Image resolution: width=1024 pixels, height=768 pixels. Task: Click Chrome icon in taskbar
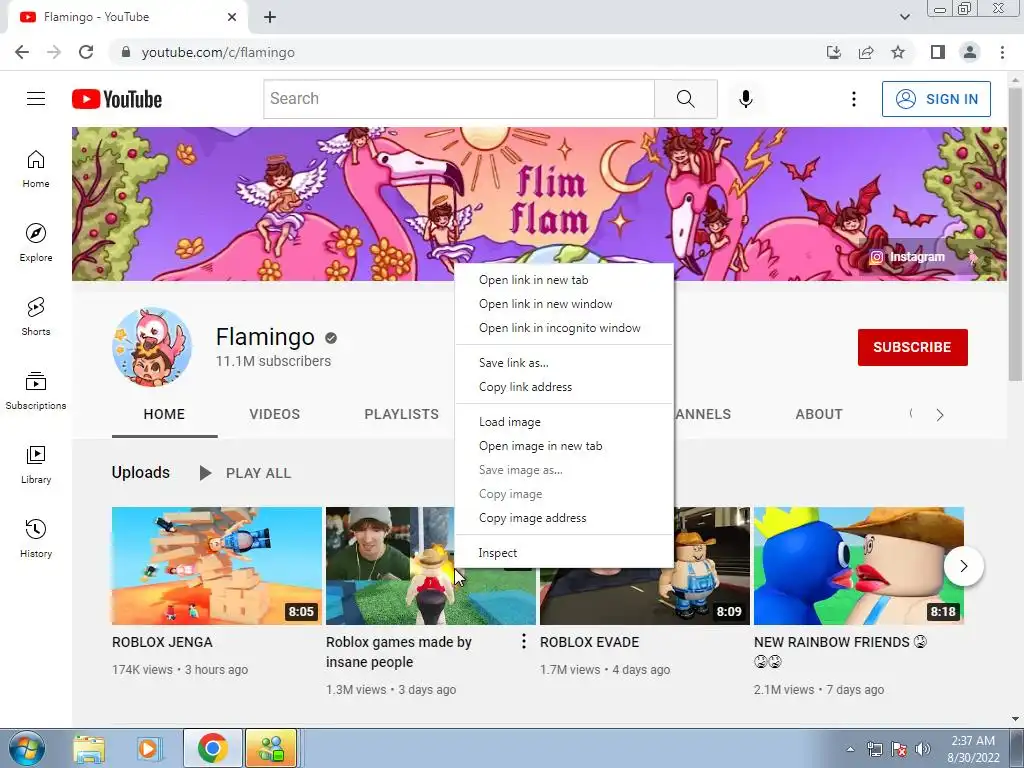212,748
